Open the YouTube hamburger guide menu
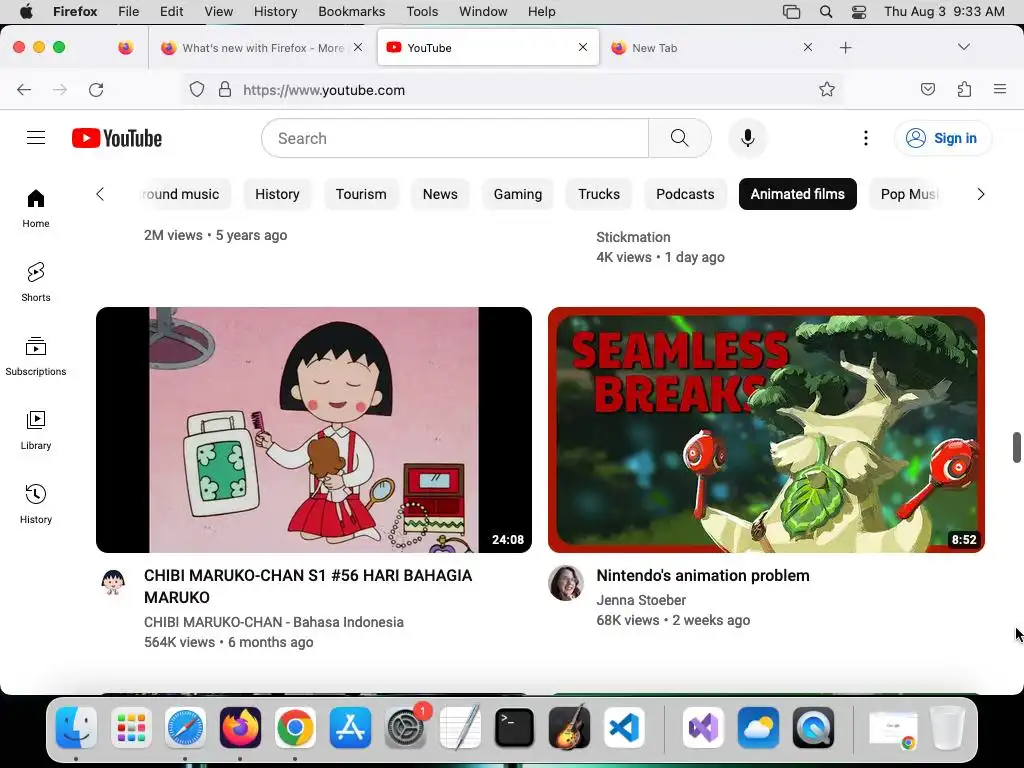The image size is (1024, 768). 36,138
